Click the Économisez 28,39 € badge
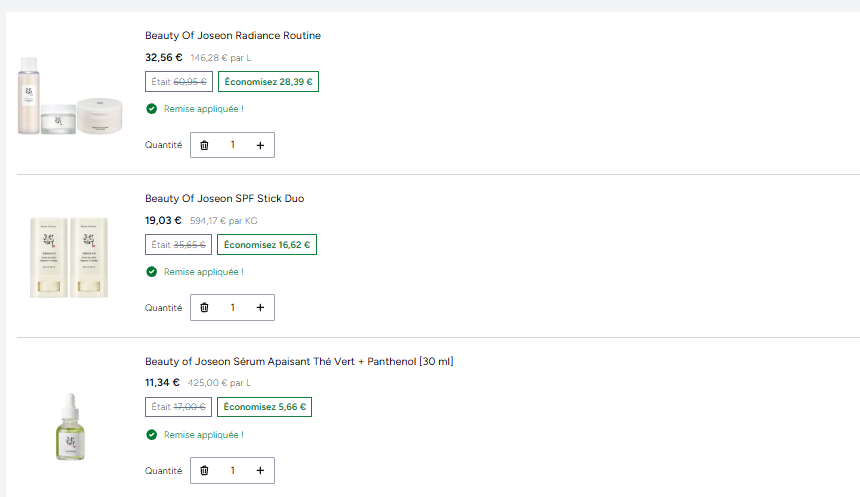Screen dimensions: 860x497 pos(268,82)
